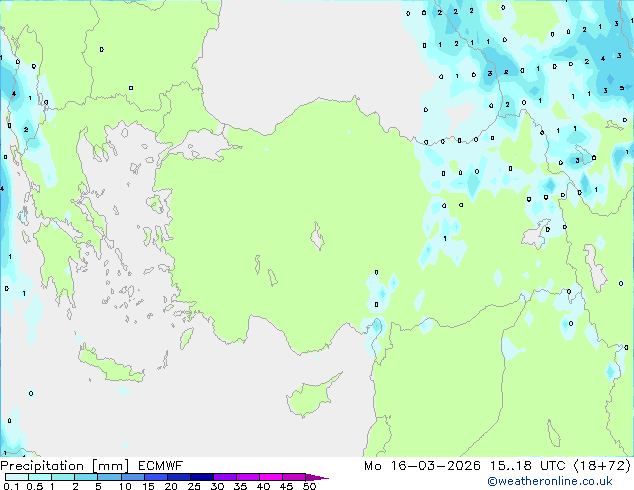The height and width of the screenshot is (490, 634).
Task: Click the weatheronline.co.uk copyright link
Action: 549,481
